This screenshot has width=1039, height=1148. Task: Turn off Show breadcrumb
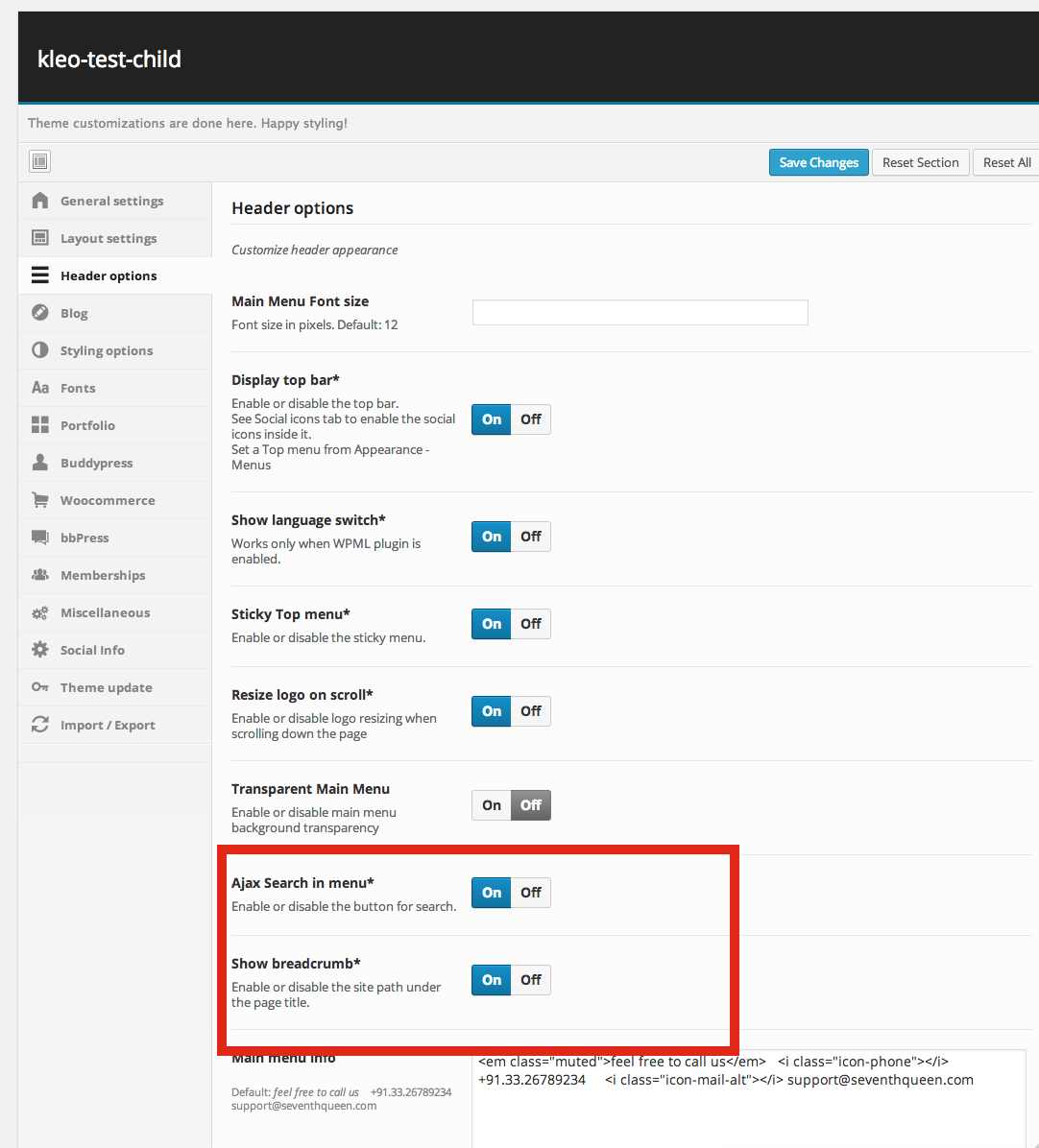click(x=531, y=980)
